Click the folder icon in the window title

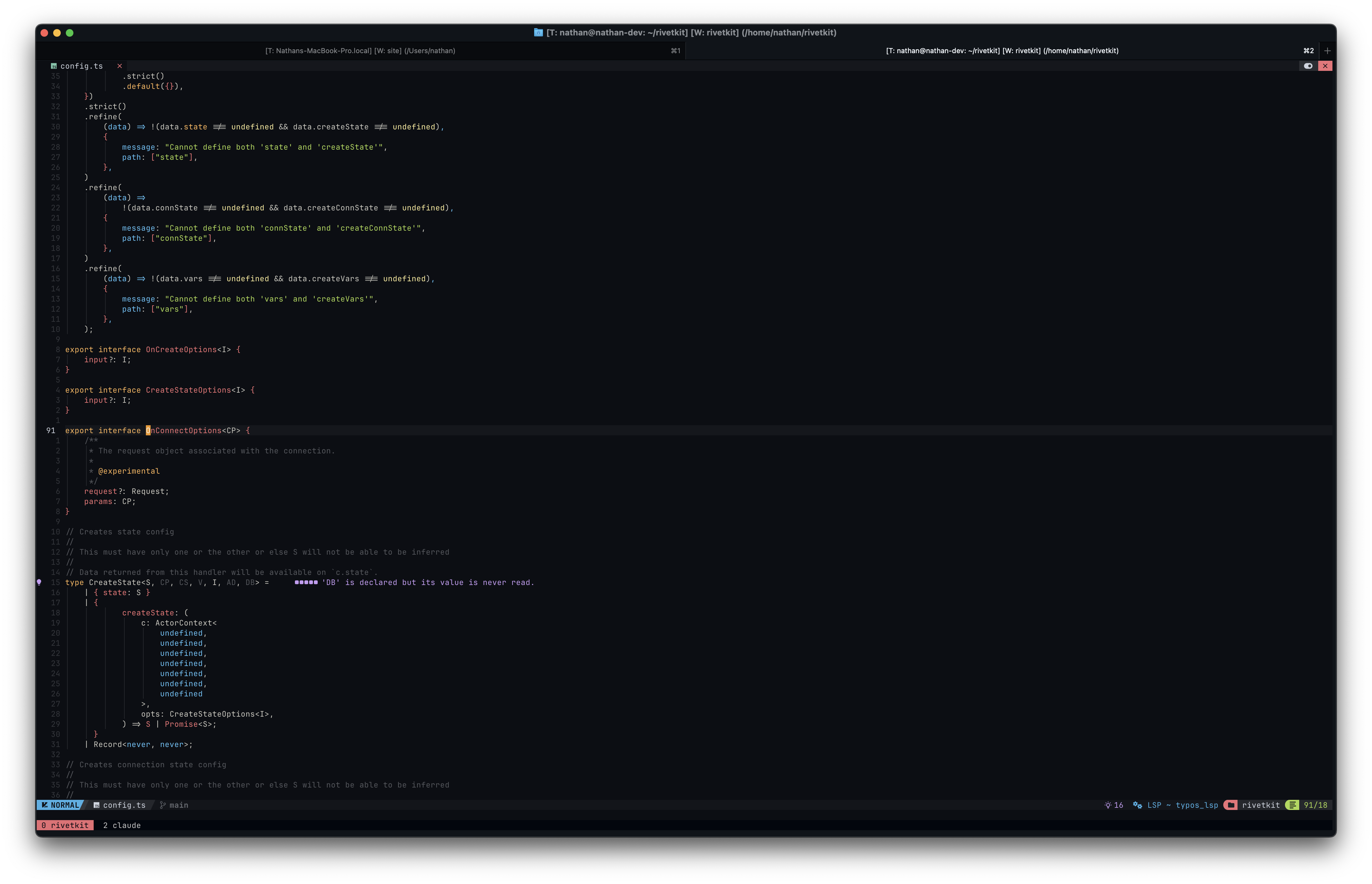point(538,33)
